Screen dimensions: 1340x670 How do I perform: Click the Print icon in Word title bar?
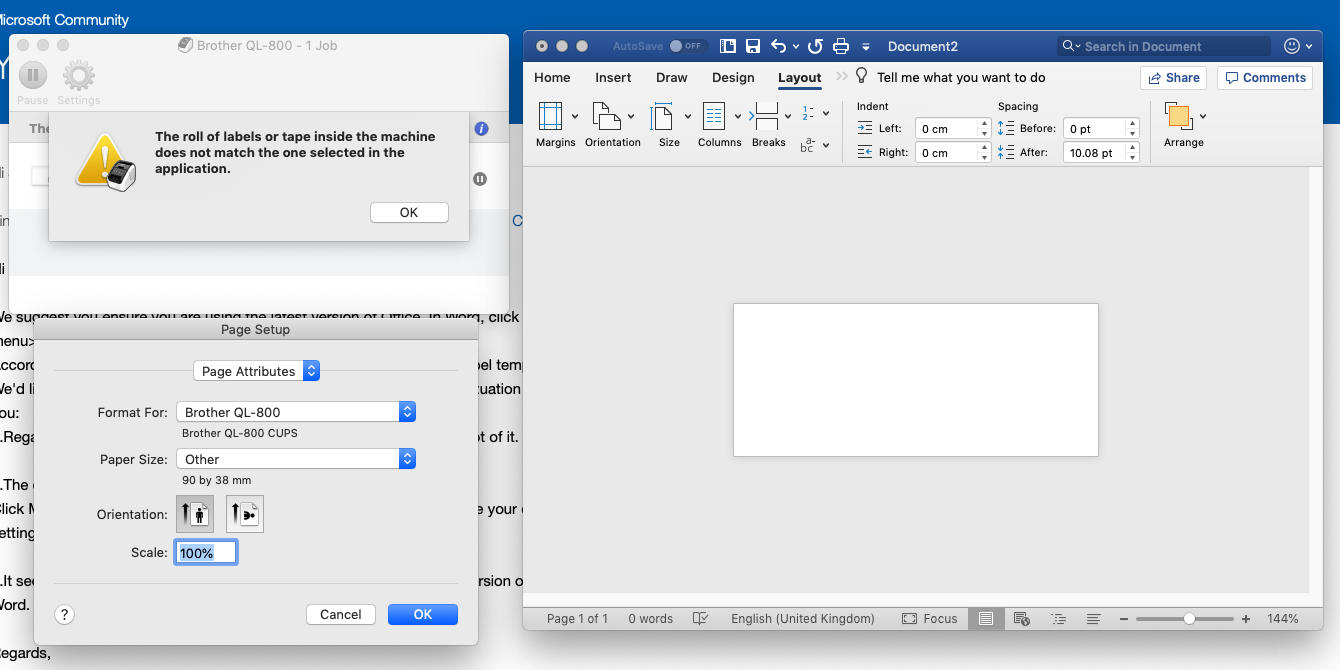pos(841,46)
